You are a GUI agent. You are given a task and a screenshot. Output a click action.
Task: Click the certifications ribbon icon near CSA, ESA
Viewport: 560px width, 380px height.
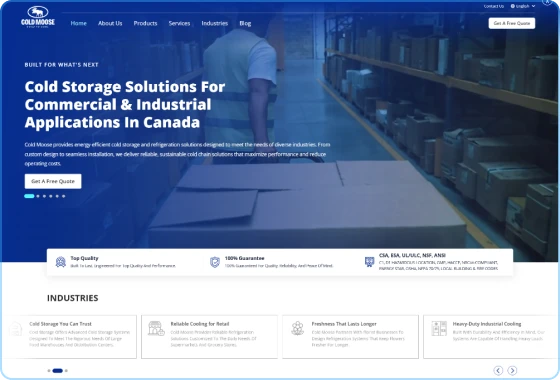pos(369,262)
